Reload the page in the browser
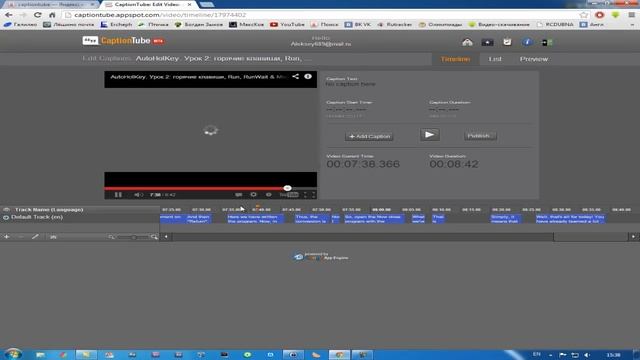 coord(38,15)
